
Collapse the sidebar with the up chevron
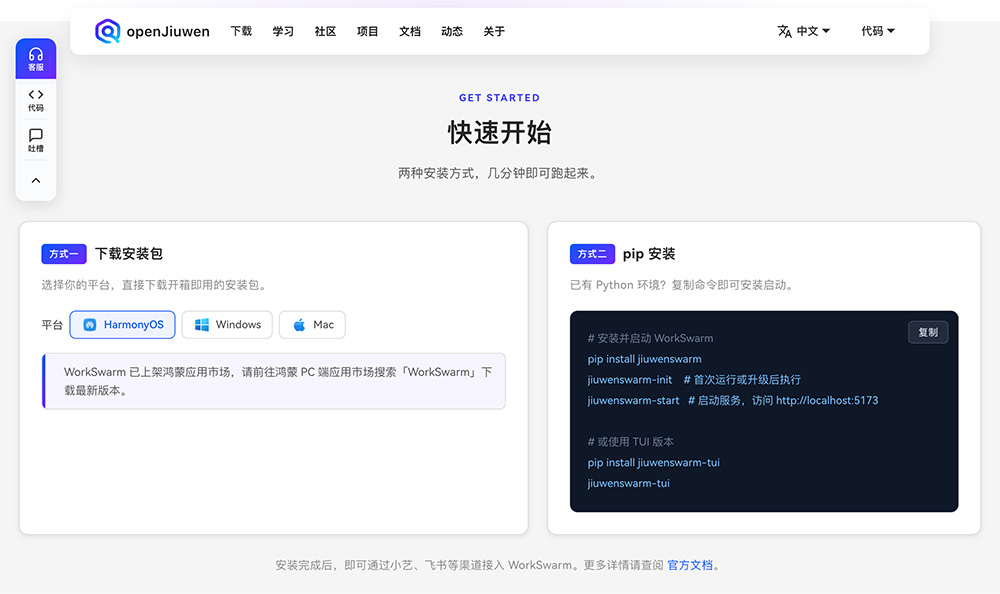pos(36,181)
